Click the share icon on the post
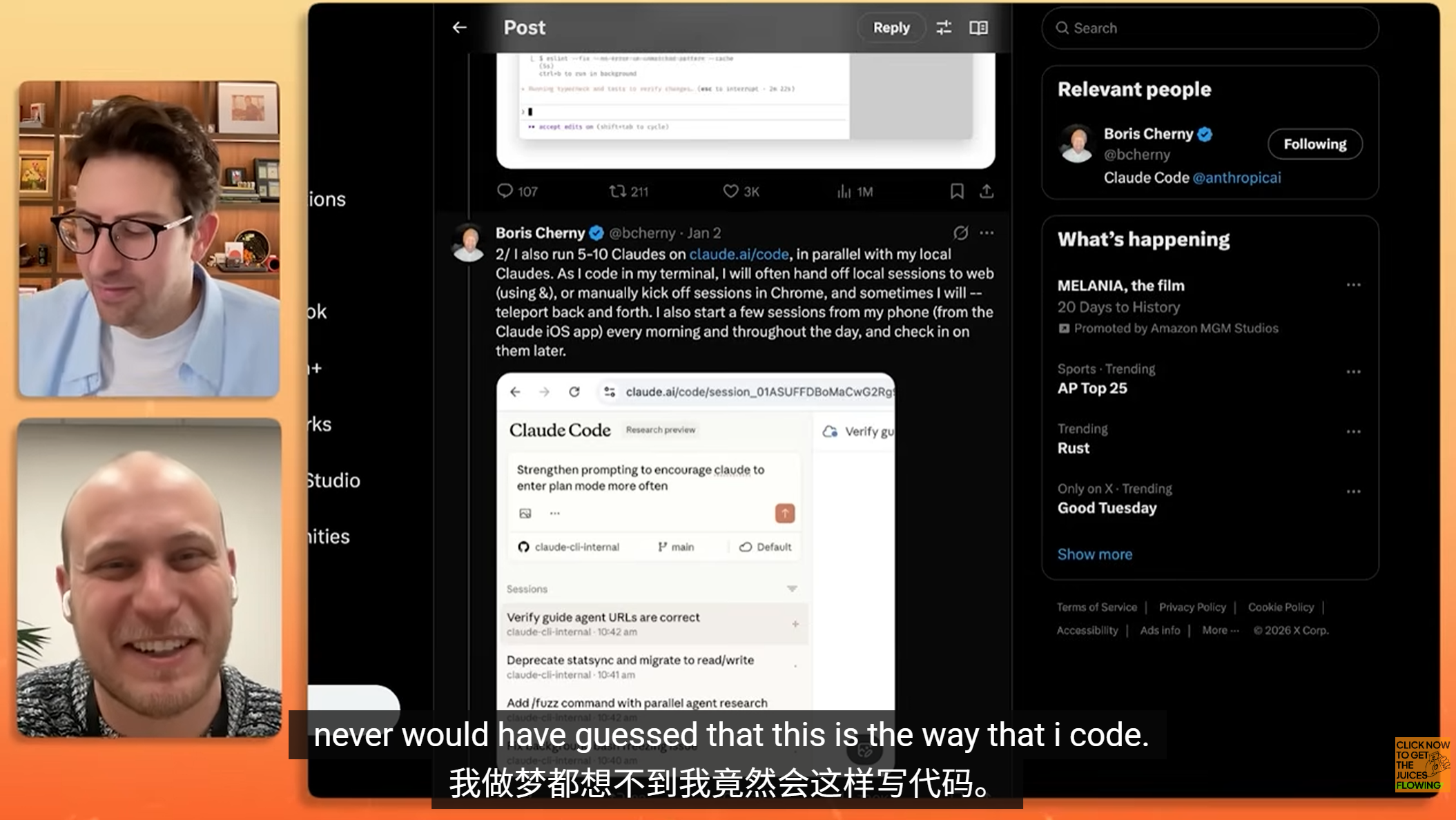Viewport: 1456px width, 820px height. pos(987,191)
